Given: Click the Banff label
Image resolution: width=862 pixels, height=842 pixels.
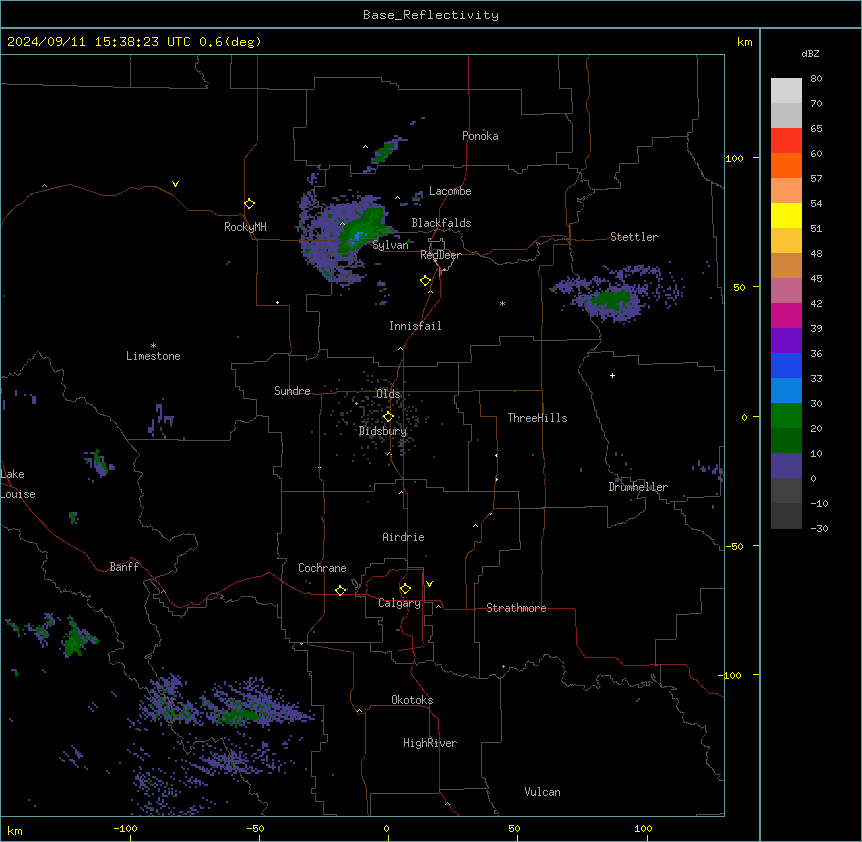Looking at the screenshot, I should pyautogui.click(x=124, y=567).
